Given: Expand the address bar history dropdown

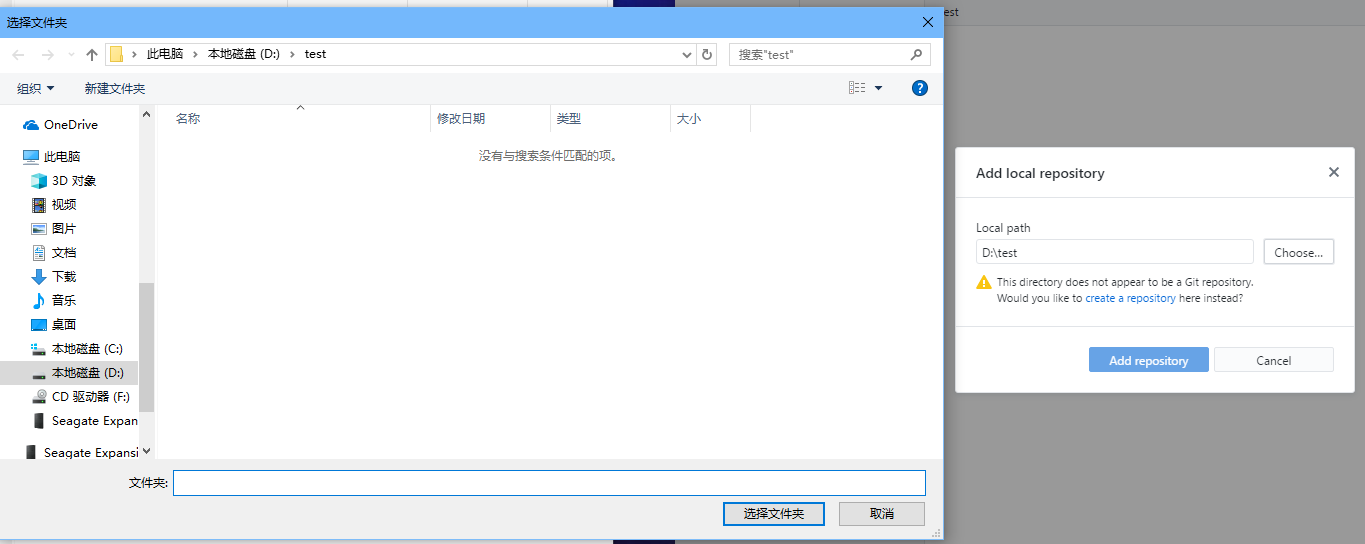Looking at the screenshot, I should click(686, 55).
